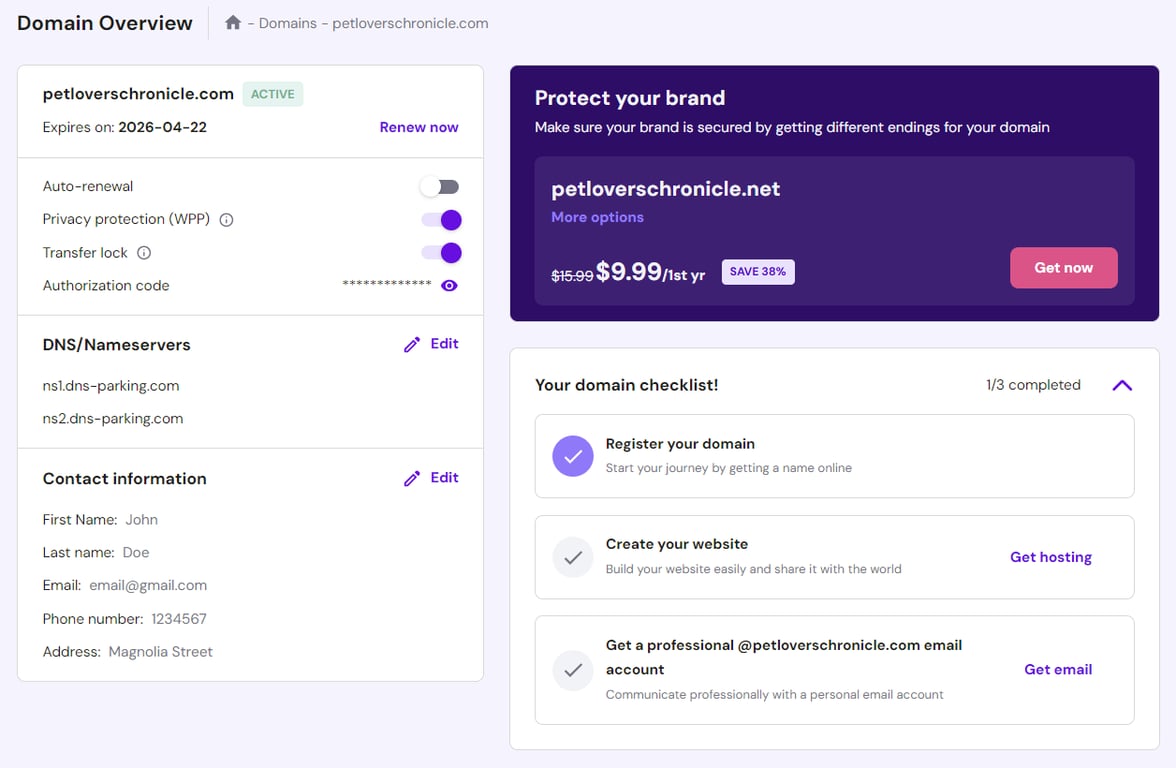
Task: Click the home icon in the breadcrumb
Action: tap(232, 22)
